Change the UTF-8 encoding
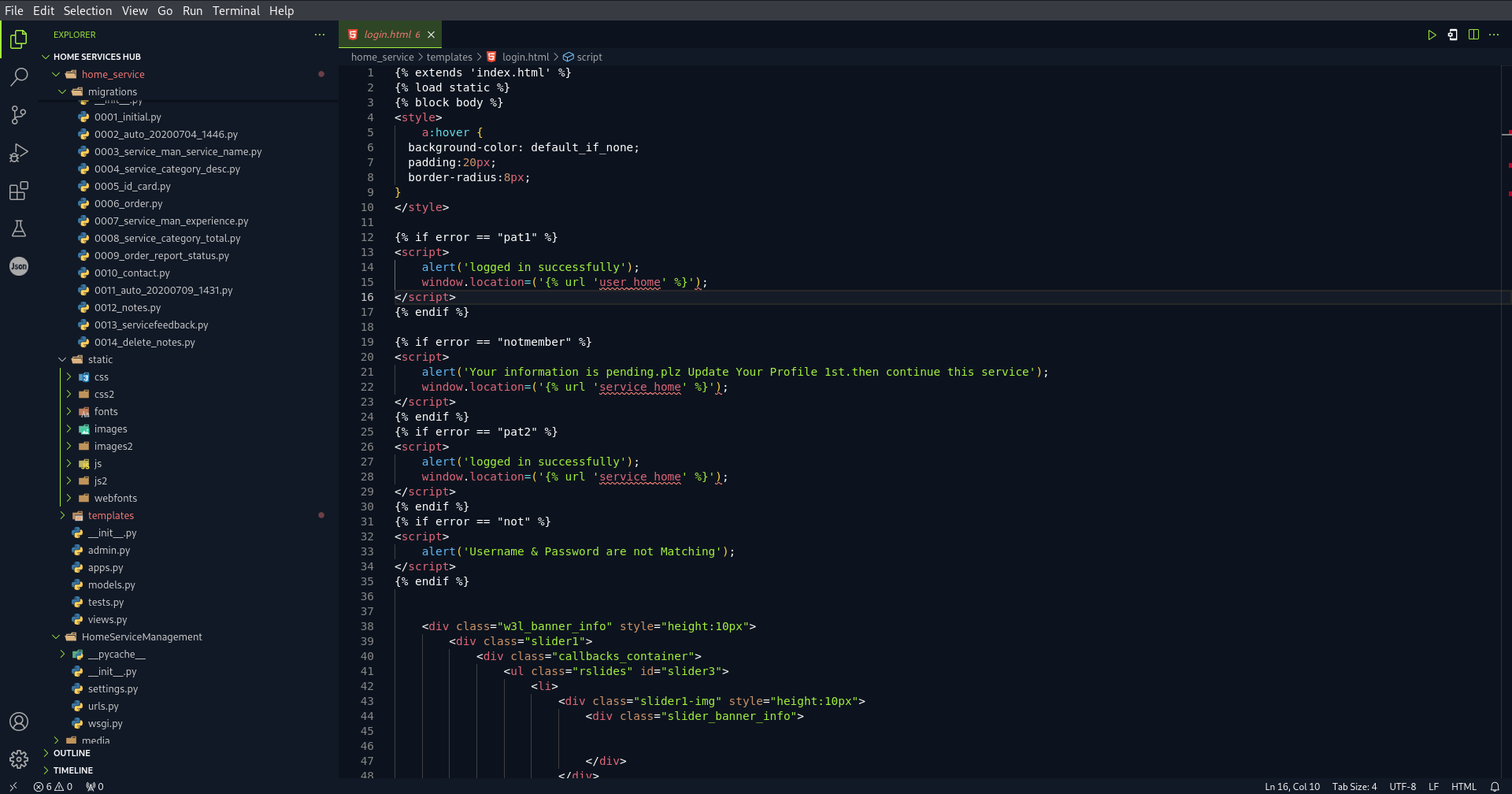 click(x=1402, y=786)
